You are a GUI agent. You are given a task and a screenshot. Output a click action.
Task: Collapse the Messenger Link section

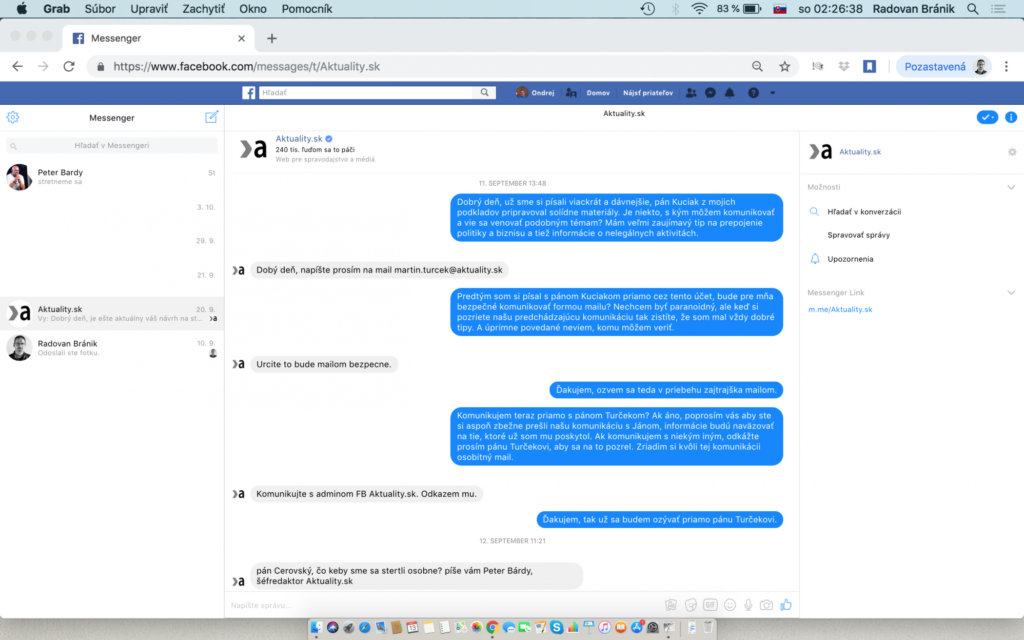1011,293
